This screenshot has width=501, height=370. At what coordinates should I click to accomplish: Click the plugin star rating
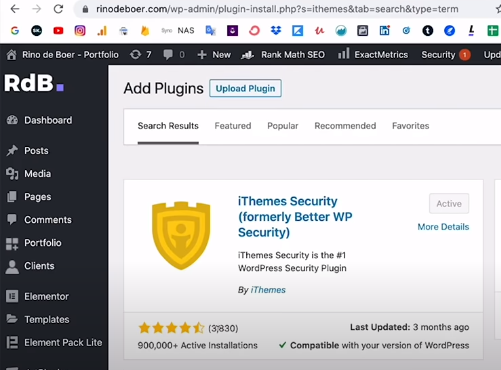coord(171,328)
